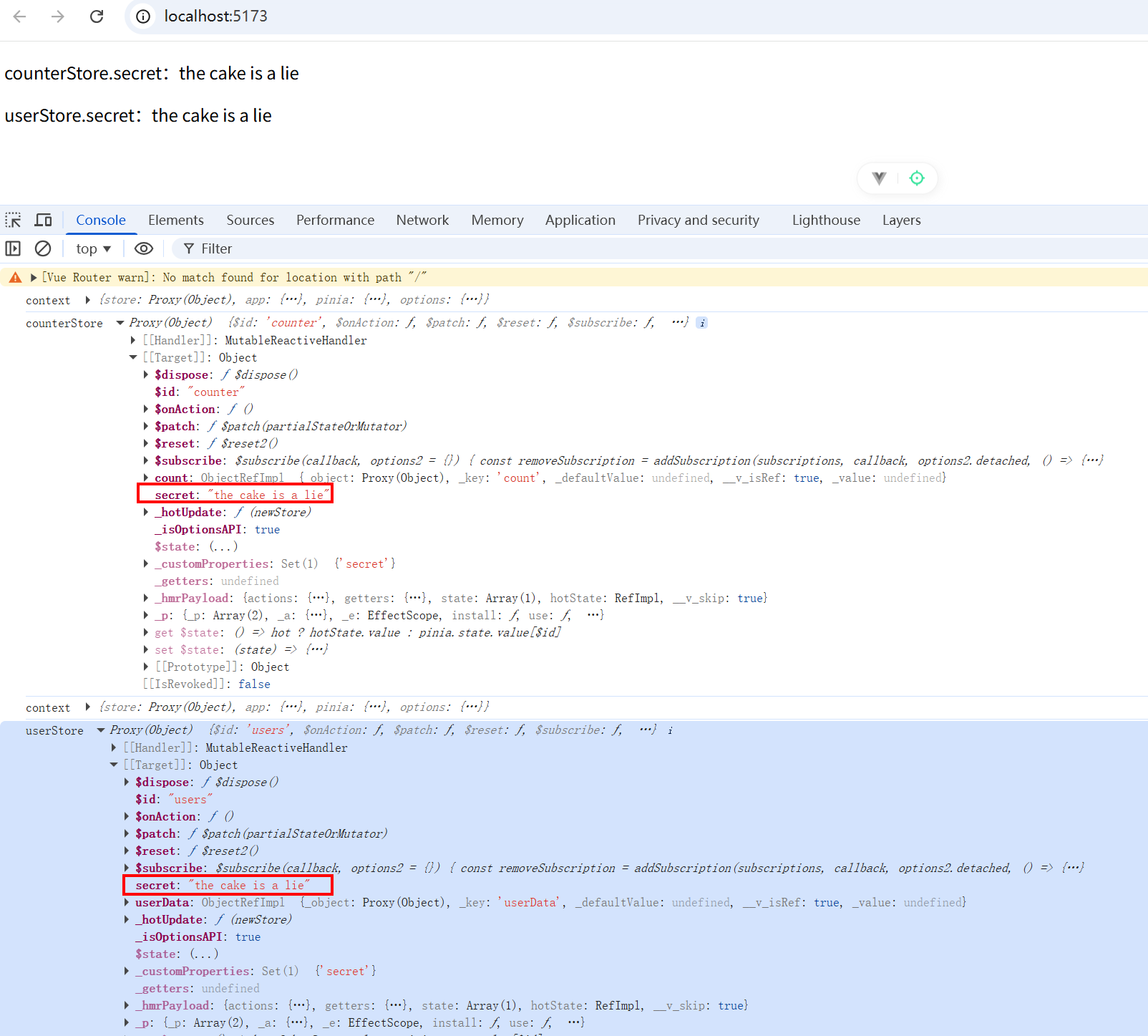Expand counterStore $reset function

tap(146, 443)
